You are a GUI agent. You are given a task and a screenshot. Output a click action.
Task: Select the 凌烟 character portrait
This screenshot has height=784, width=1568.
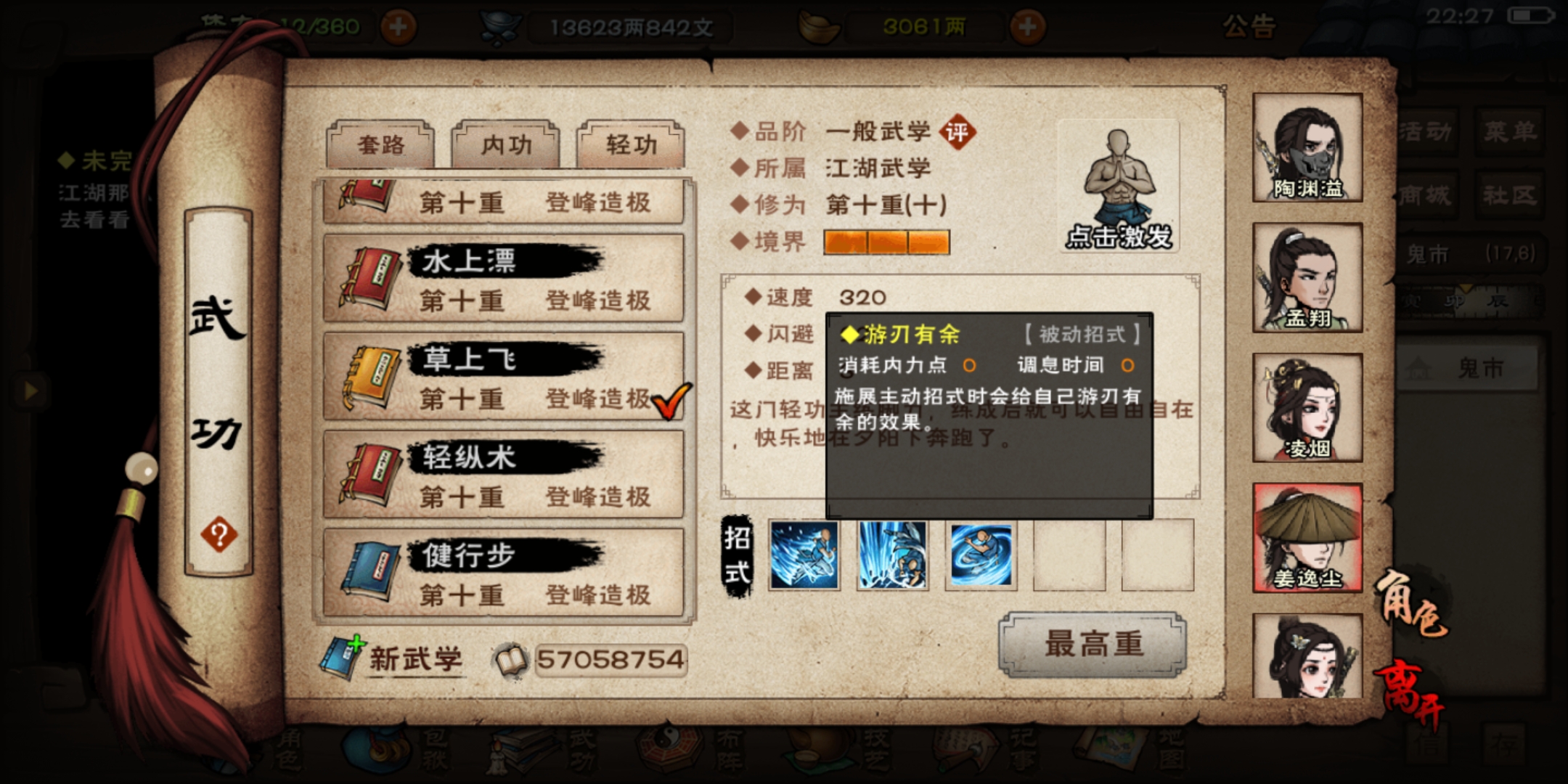click(1307, 407)
